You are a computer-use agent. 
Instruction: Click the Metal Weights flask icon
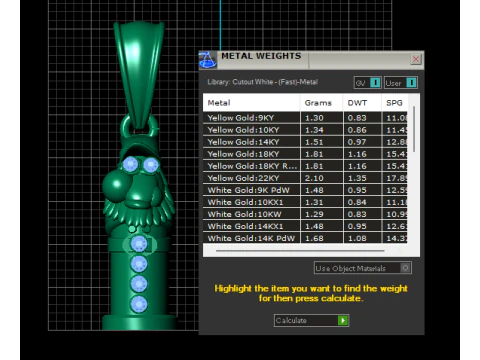207,60
